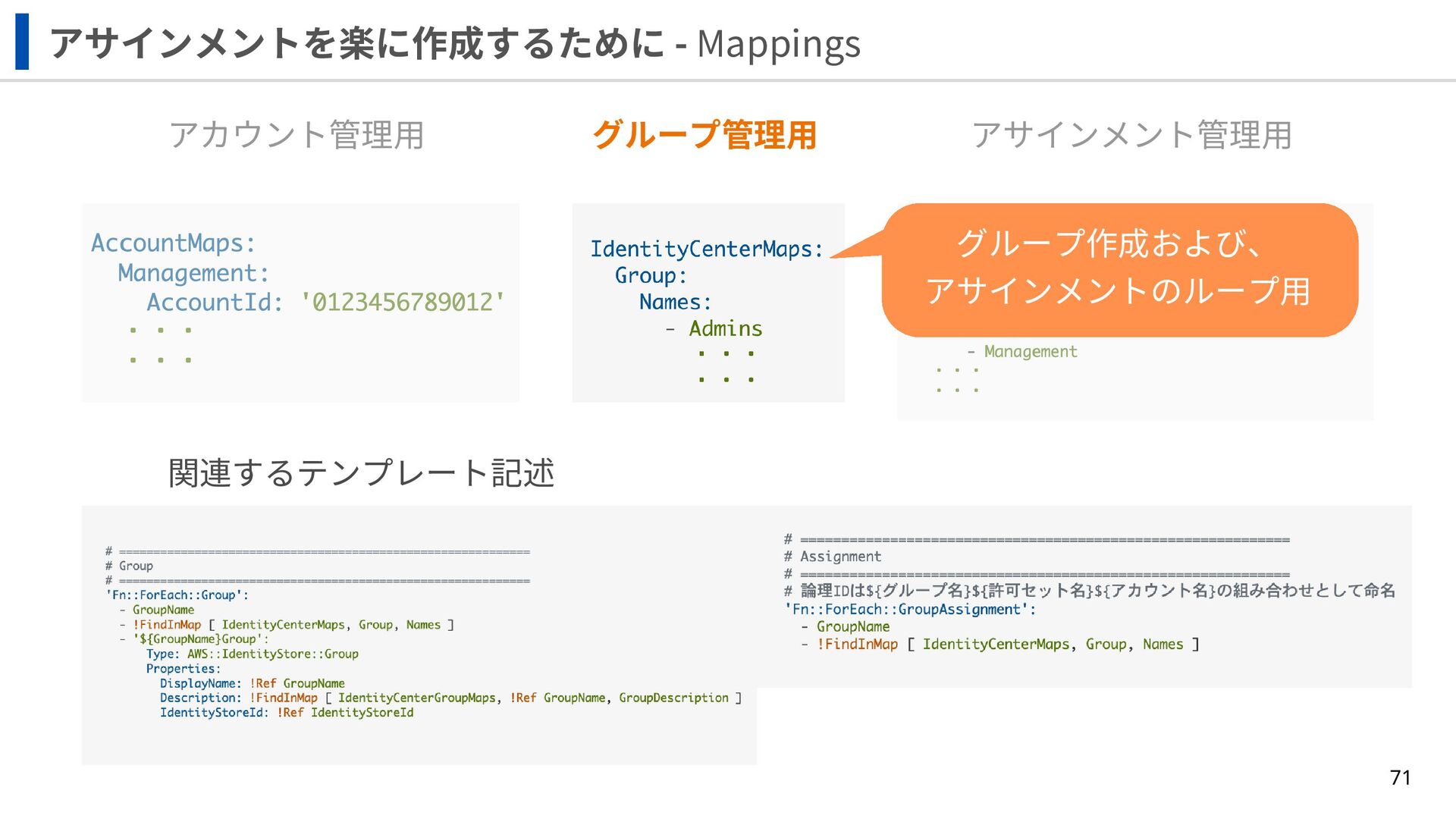Click the IdentityCenterMaps: code line
The height and width of the screenshot is (819, 1456).
pyautogui.click(x=706, y=249)
